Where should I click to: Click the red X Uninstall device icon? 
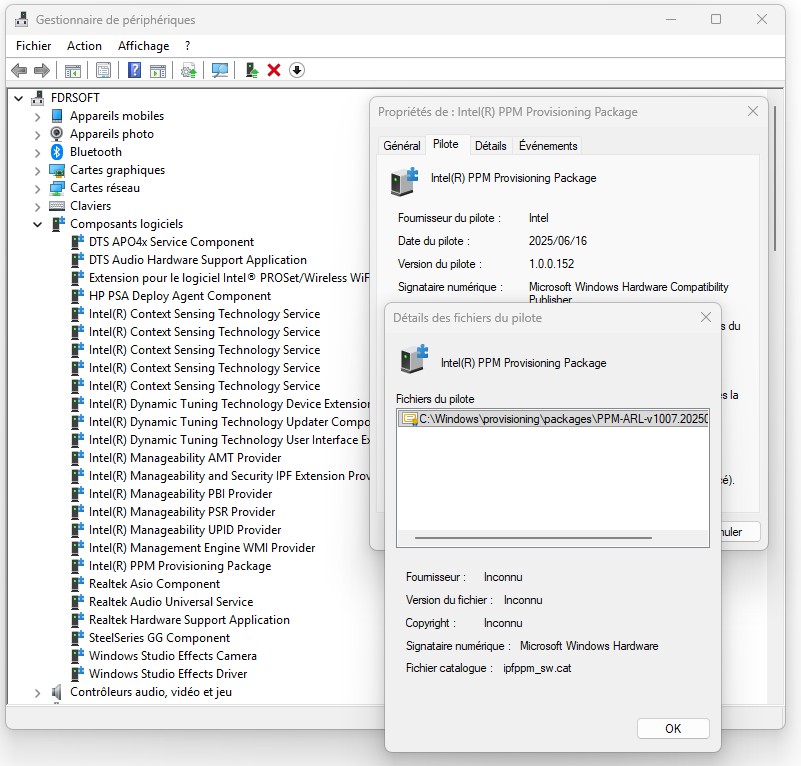coord(274,70)
